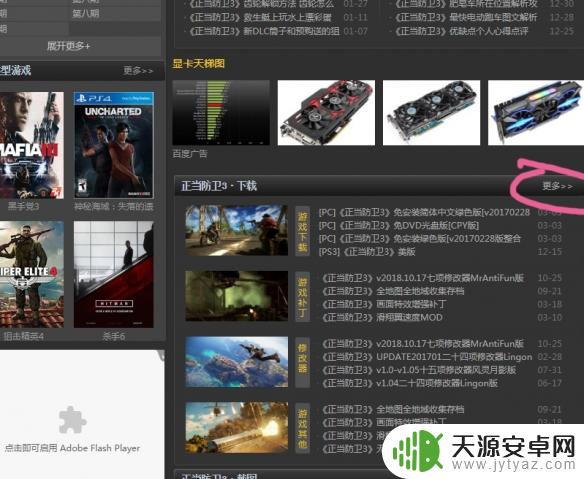Click the puzzle-piece Flash plugin icon
This screenshot has height=479, width=584.
point(73,420)
